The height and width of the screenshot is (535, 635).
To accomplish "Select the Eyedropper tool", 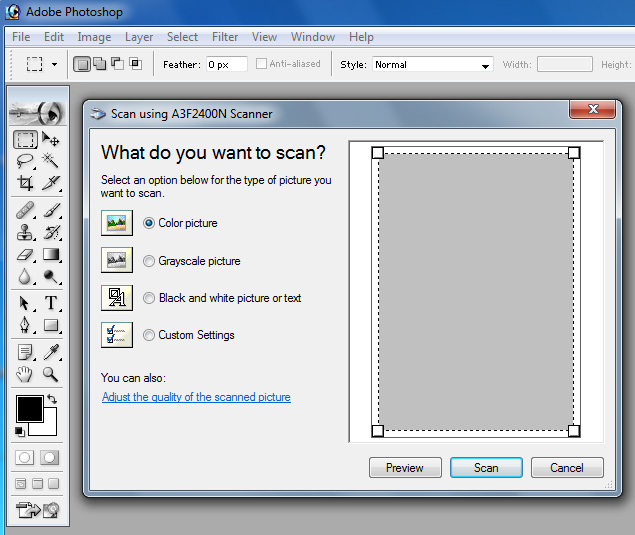I will click(x=51, y=352).
